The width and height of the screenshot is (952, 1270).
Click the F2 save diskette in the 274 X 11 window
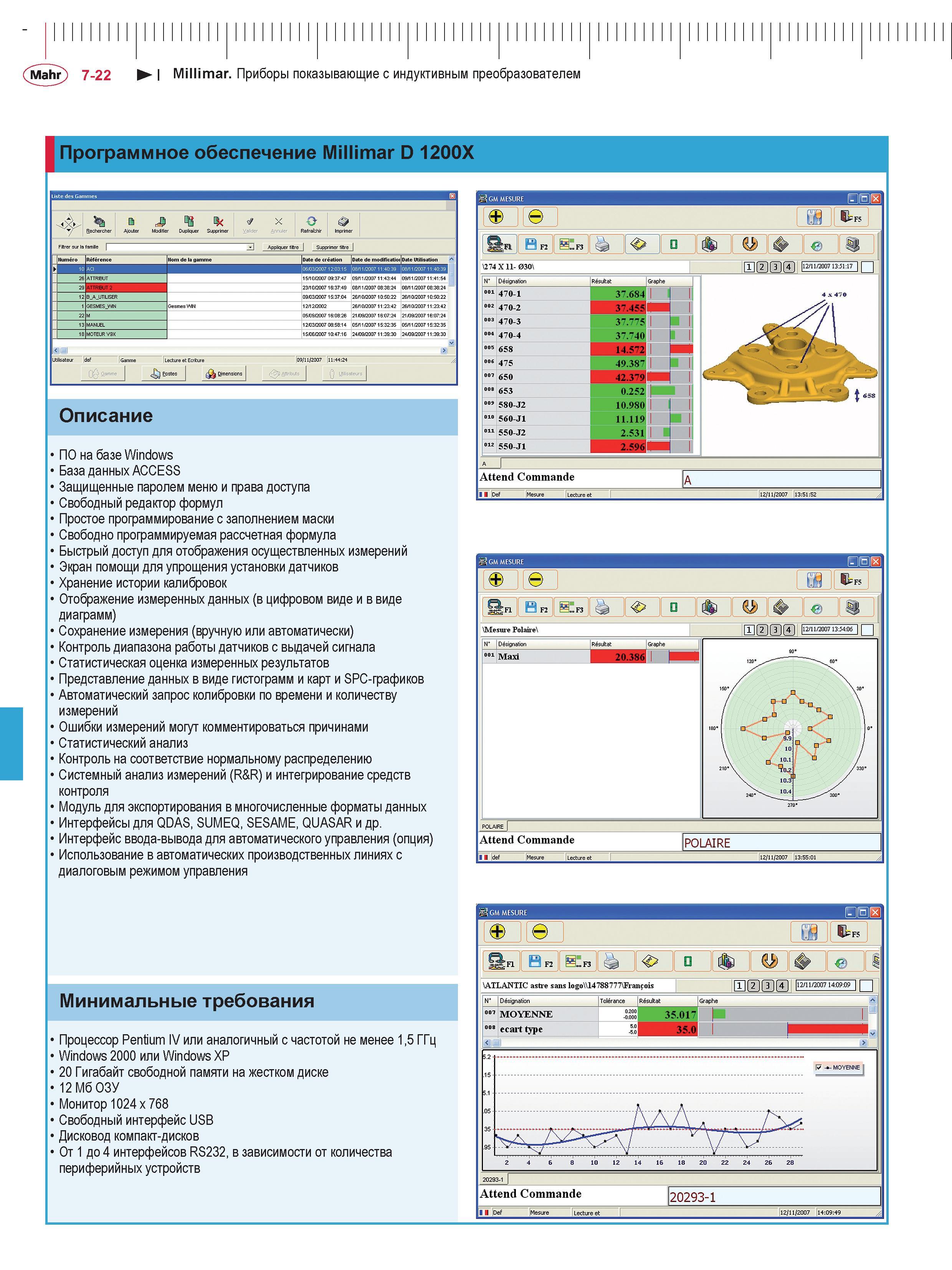pyautogui.click(x=536, y=245)
